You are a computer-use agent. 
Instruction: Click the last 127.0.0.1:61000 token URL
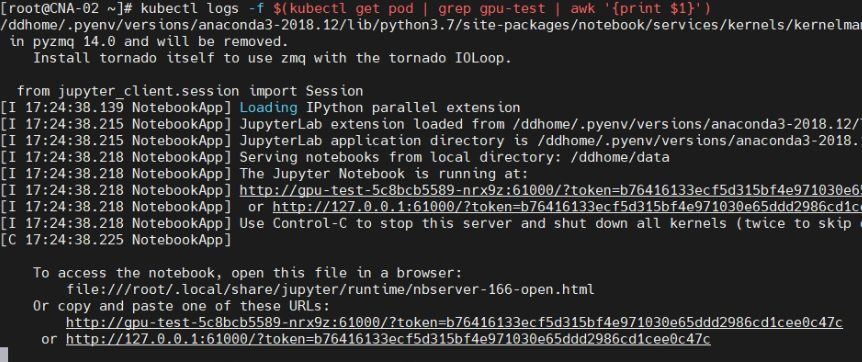(388, 339)
